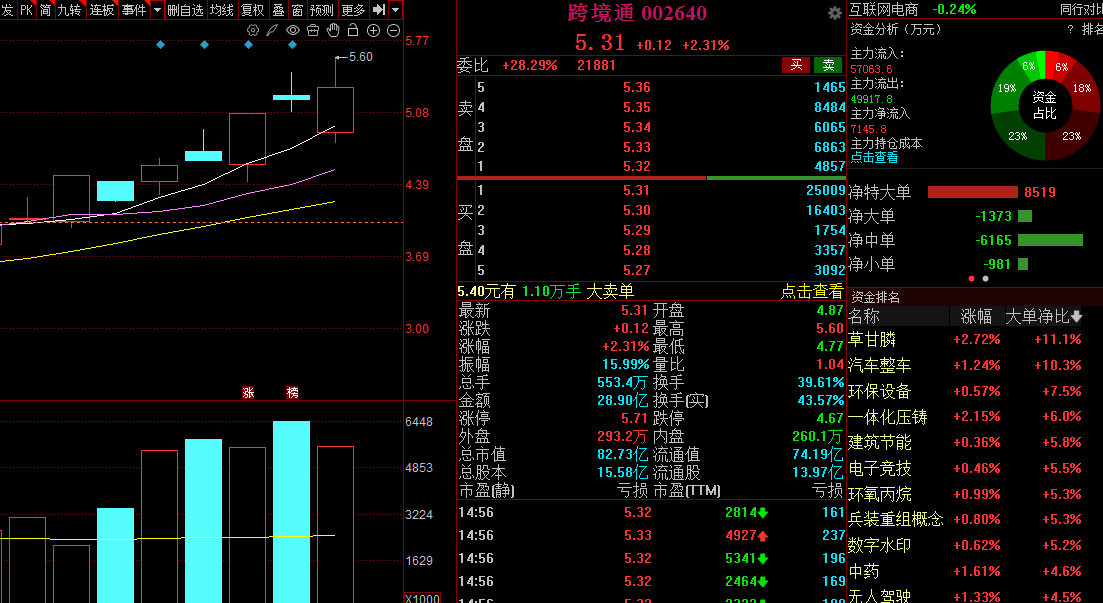Open 环氧丙烷 sector row
1103x603 pixels.
[975, 494]
